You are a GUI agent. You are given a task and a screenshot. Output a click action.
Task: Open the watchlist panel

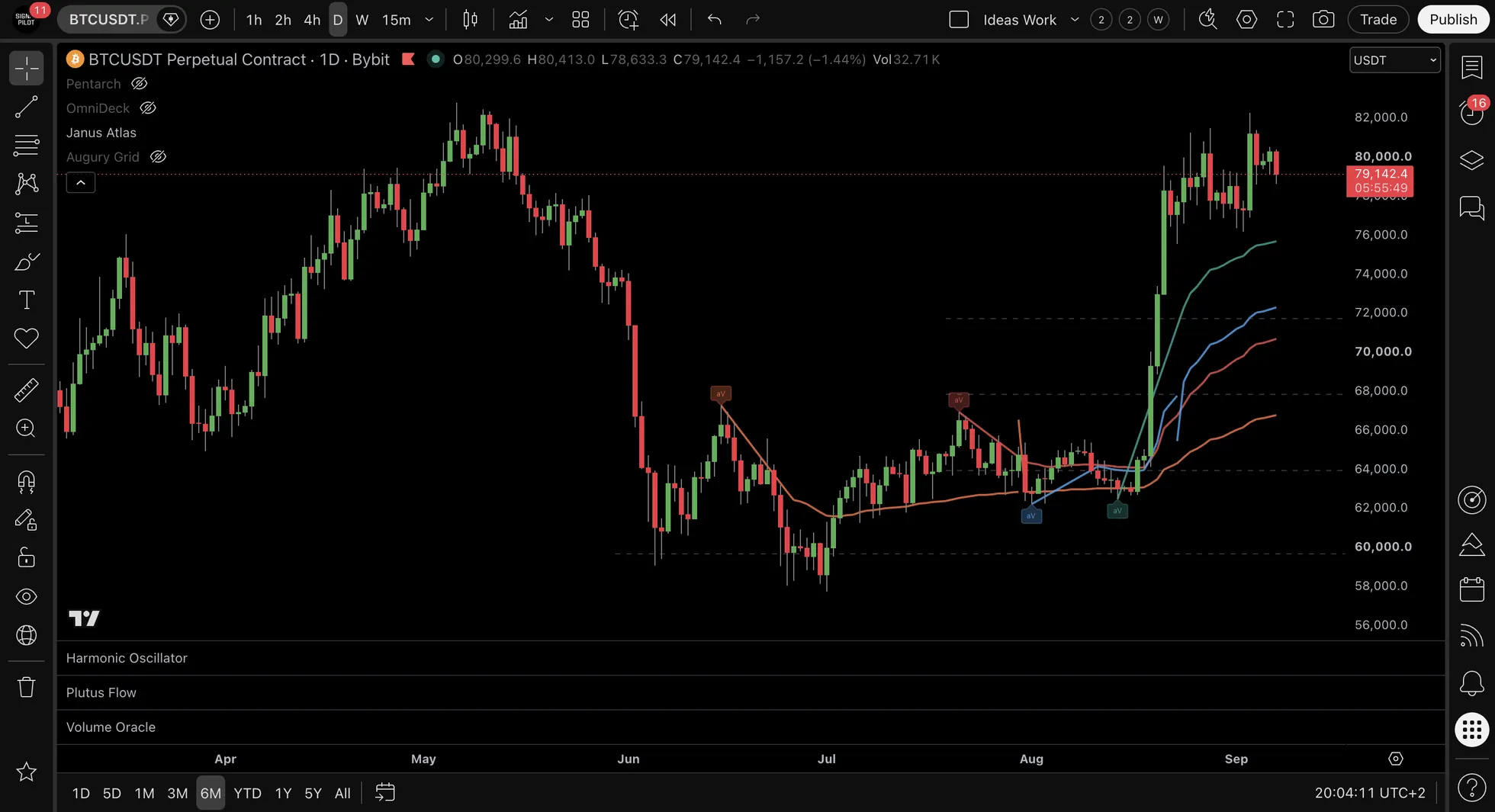tap(1471, 67)
